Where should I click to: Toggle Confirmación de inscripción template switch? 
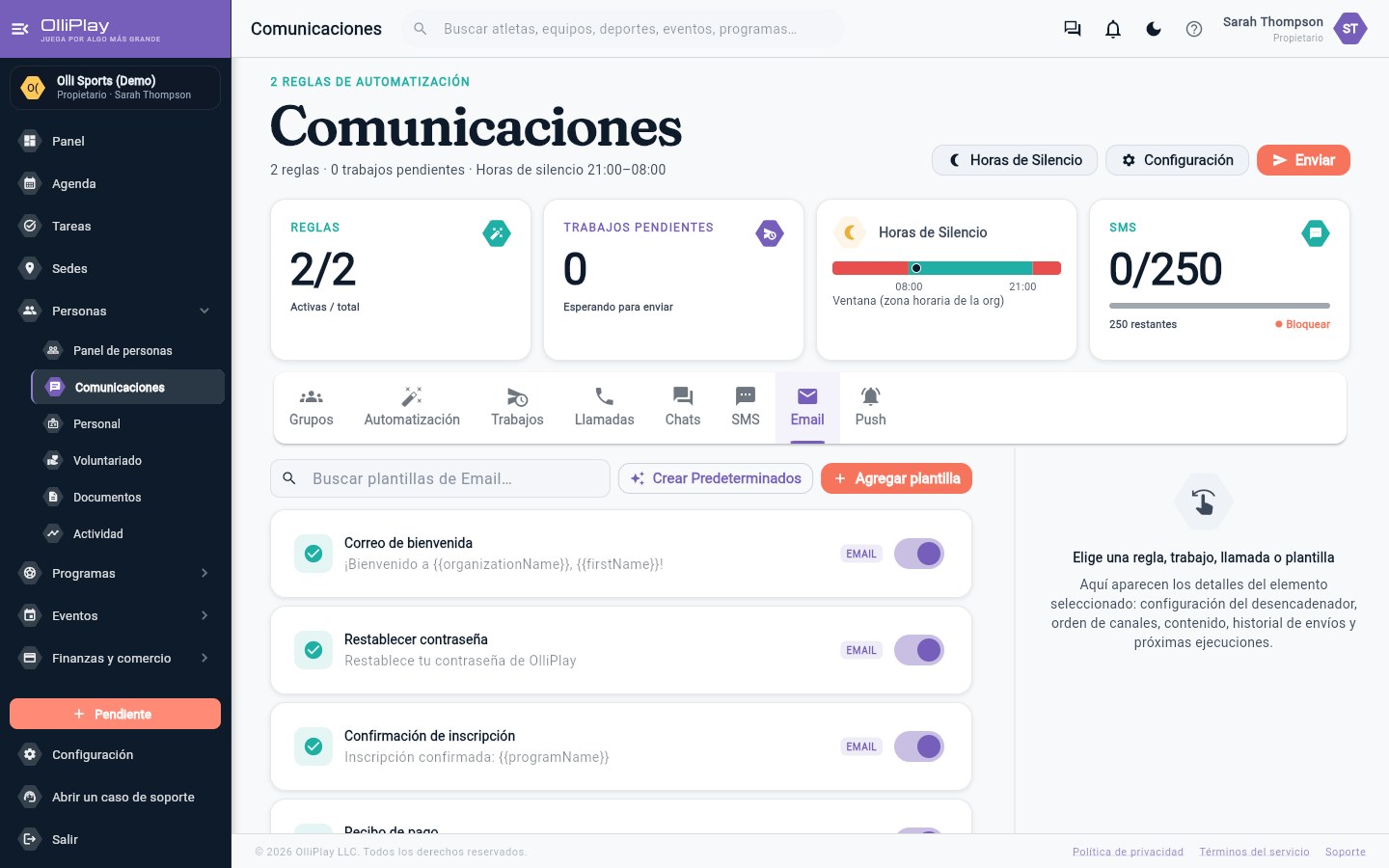[x=919, y=746]
